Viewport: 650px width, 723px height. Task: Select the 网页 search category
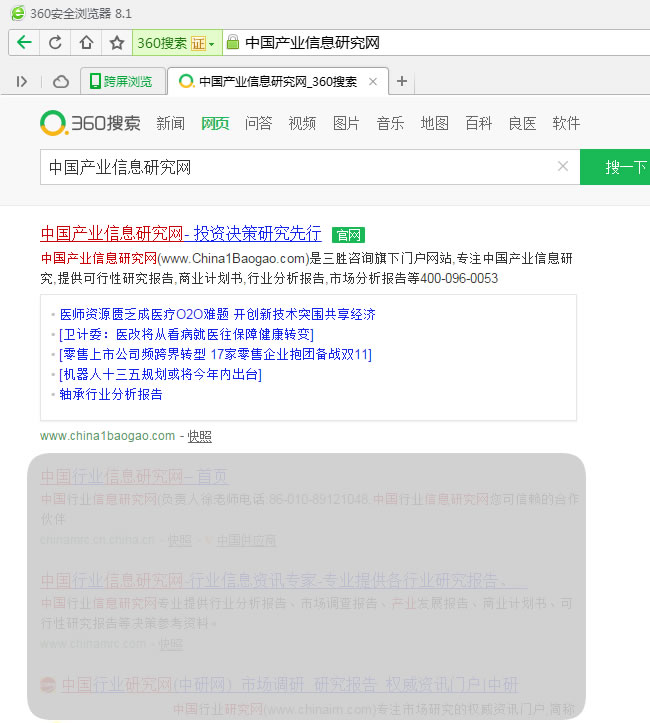tap(215, 123)
